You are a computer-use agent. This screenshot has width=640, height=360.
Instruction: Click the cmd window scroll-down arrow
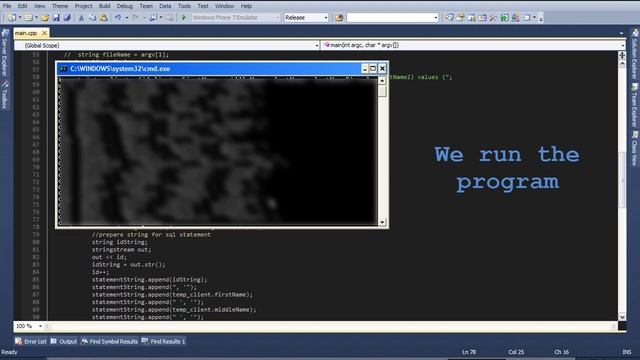click(382, 222)
